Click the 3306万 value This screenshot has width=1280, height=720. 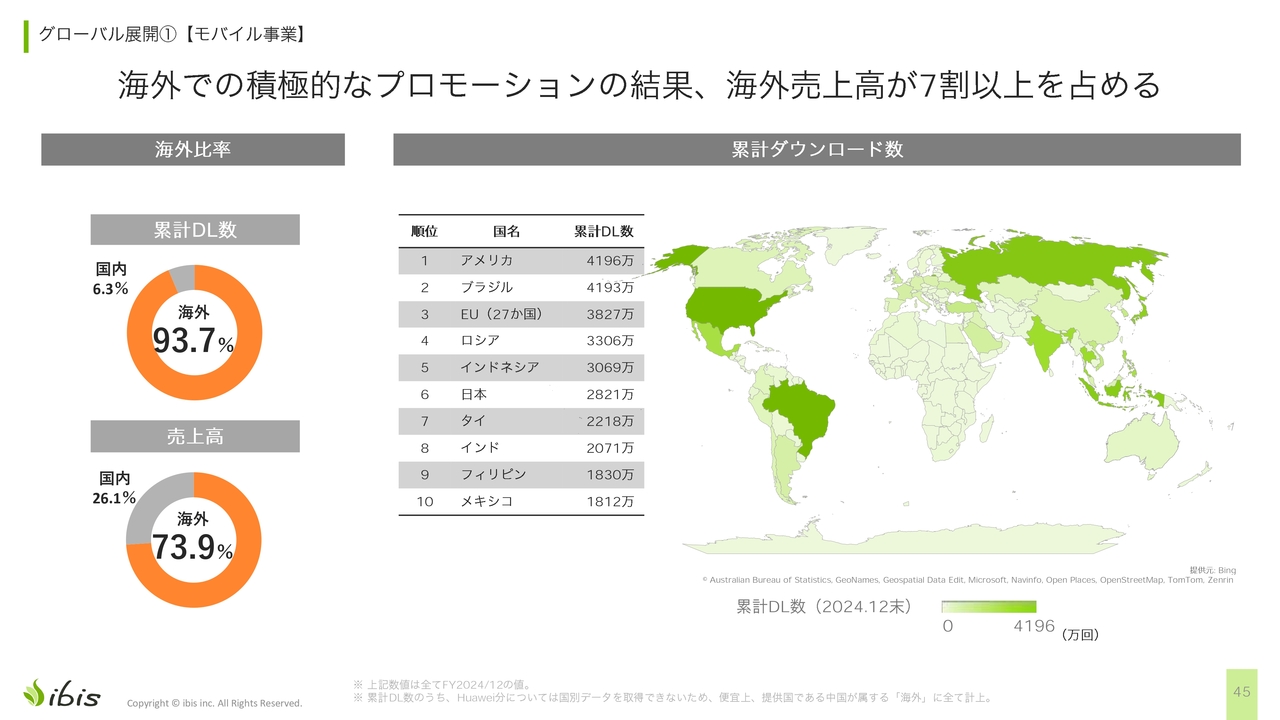coord(610,341)
